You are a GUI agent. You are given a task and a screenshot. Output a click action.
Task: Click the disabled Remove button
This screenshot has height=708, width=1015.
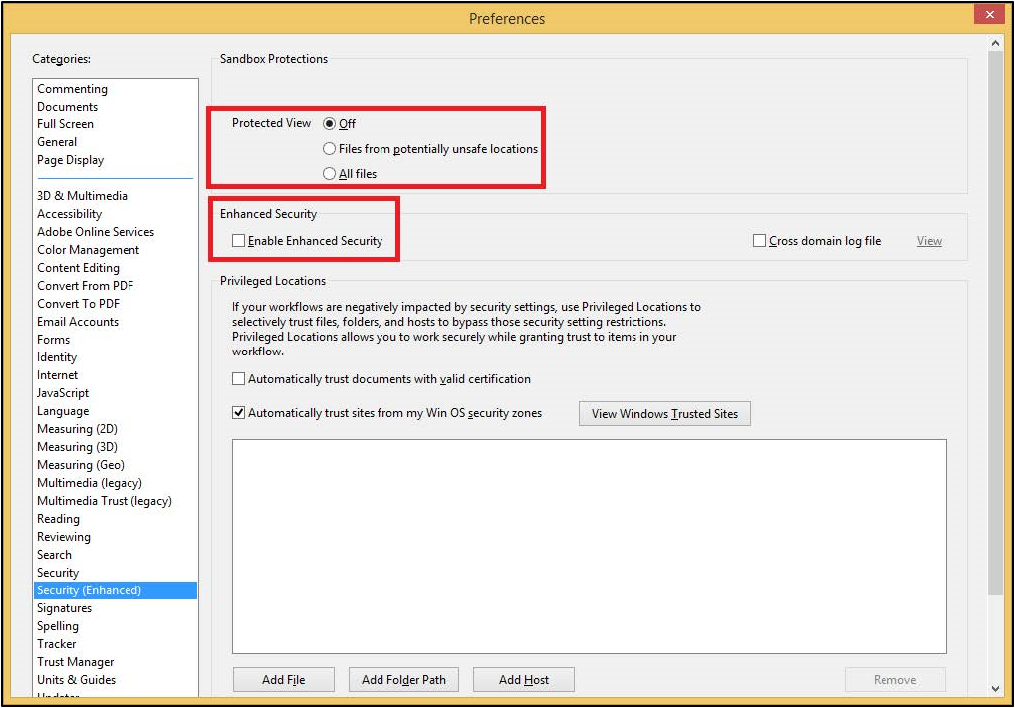click(895, 680)
